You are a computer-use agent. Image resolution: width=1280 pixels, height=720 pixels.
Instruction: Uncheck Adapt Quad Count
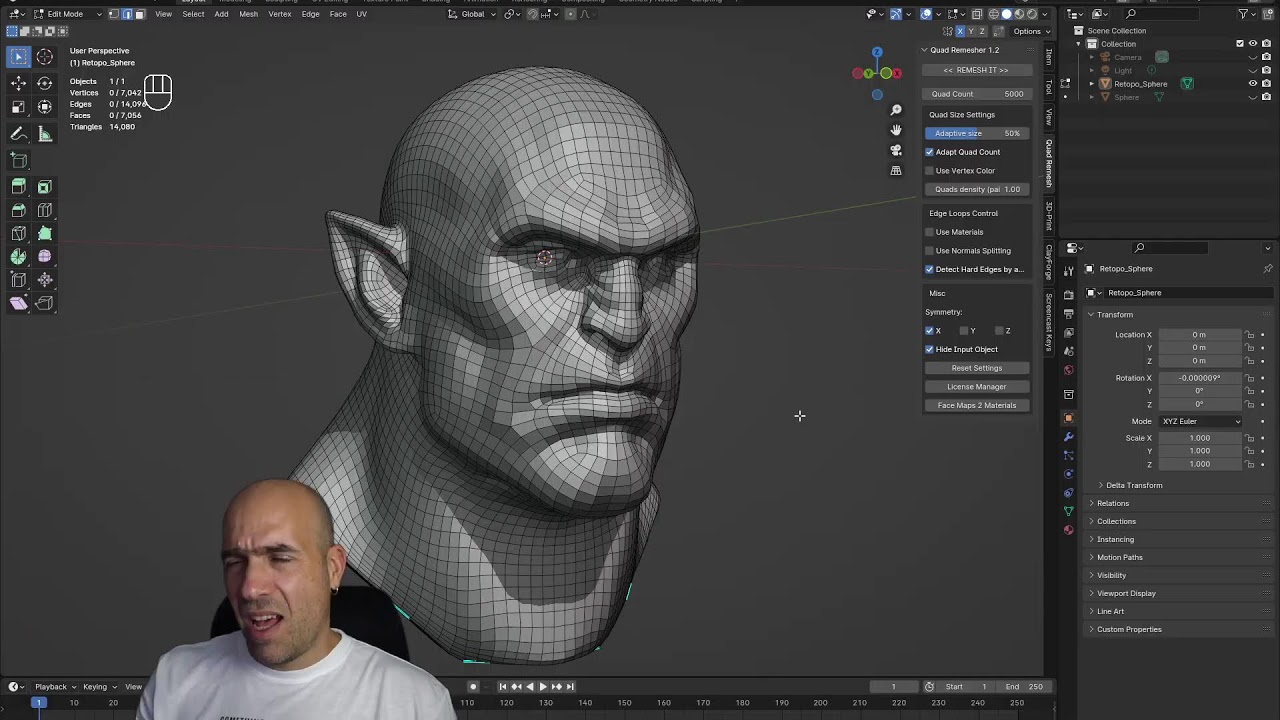coord(929,152)
